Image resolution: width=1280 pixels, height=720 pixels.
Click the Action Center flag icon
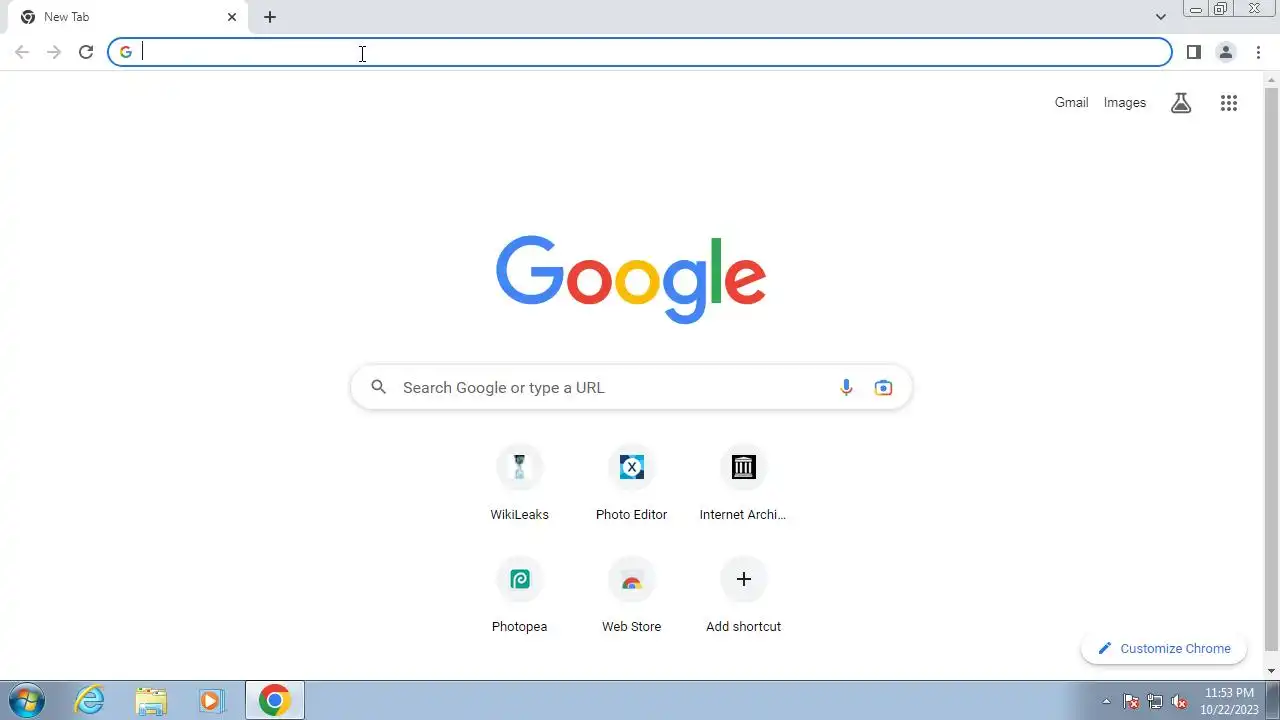click(1131, 701)
